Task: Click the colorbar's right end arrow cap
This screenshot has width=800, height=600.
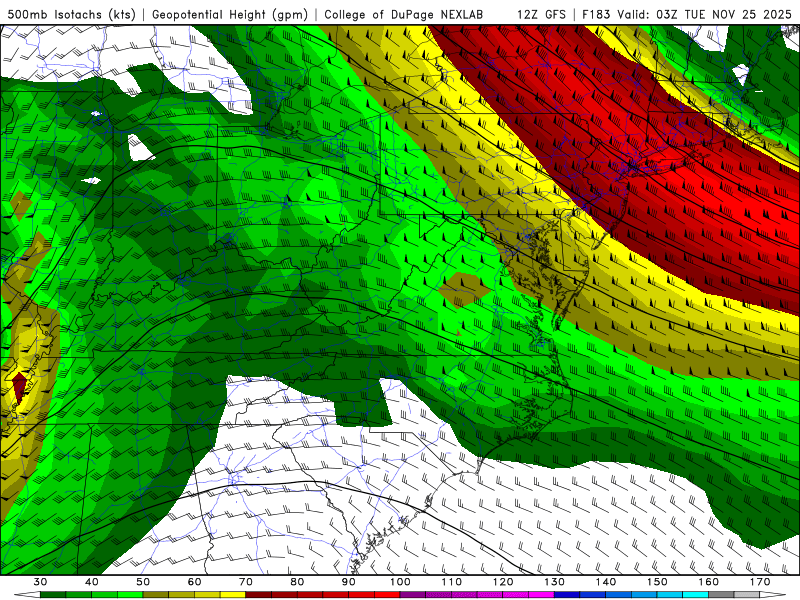Action: pos(773,595)
